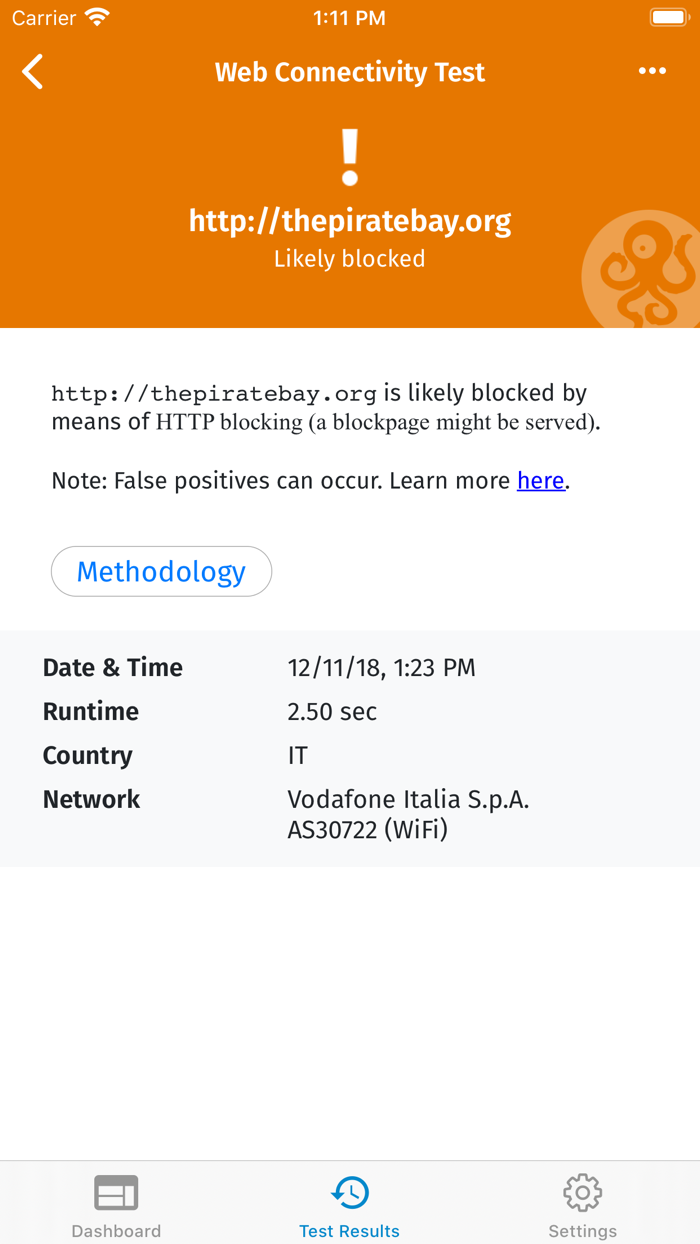This screenshot has height=1244, width=700.
Task: Select the Test Results tab
Action: click(349, 1205)
